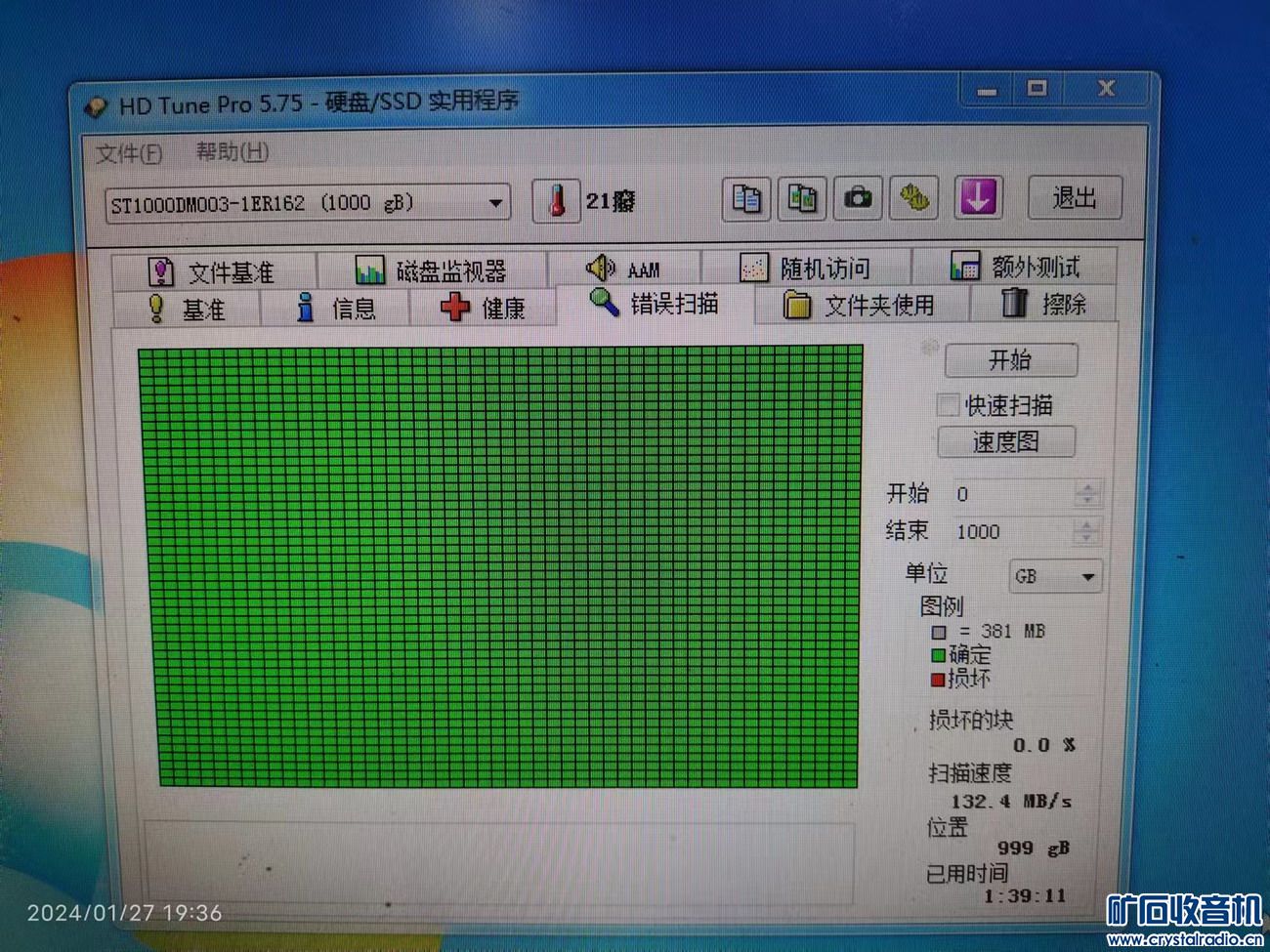Select the 错误扫描 tab
Image resolution: width=1270 pixels, height=952 pixels.
[655, 304]
